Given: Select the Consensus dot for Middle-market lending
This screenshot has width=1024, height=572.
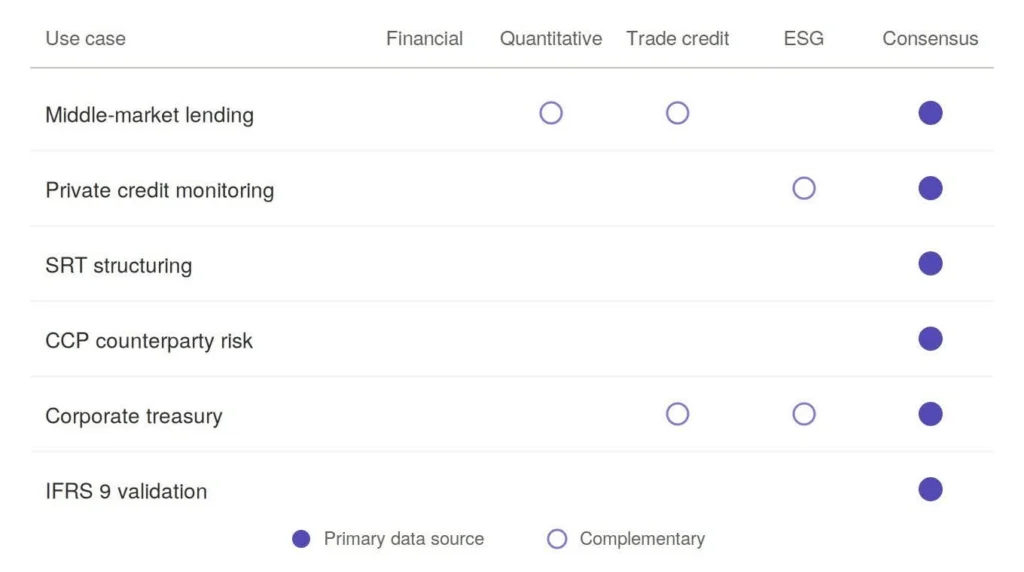Looking at the screenshot, I should [x=930, y=113].
